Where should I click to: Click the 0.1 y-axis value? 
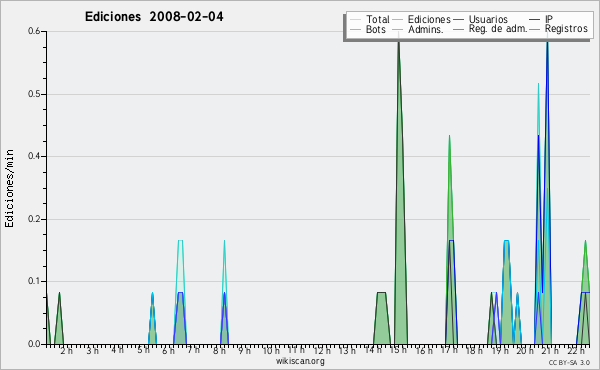pos(34,281)
